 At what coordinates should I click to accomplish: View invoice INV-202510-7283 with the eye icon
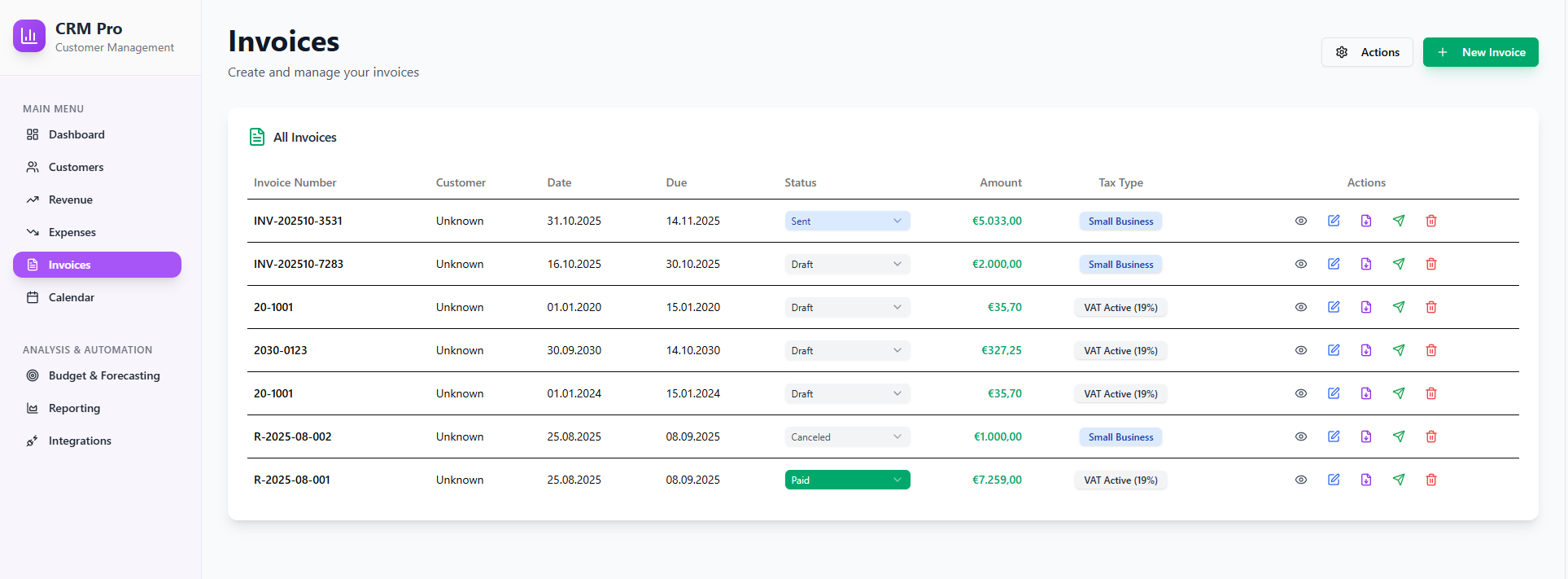tap(1301, 264)
